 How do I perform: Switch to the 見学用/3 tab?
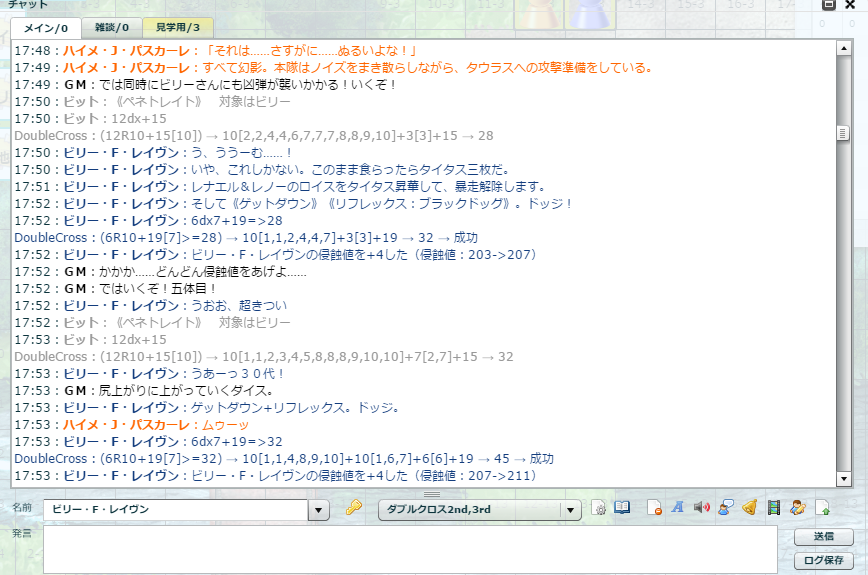click(x=177, y=27)
